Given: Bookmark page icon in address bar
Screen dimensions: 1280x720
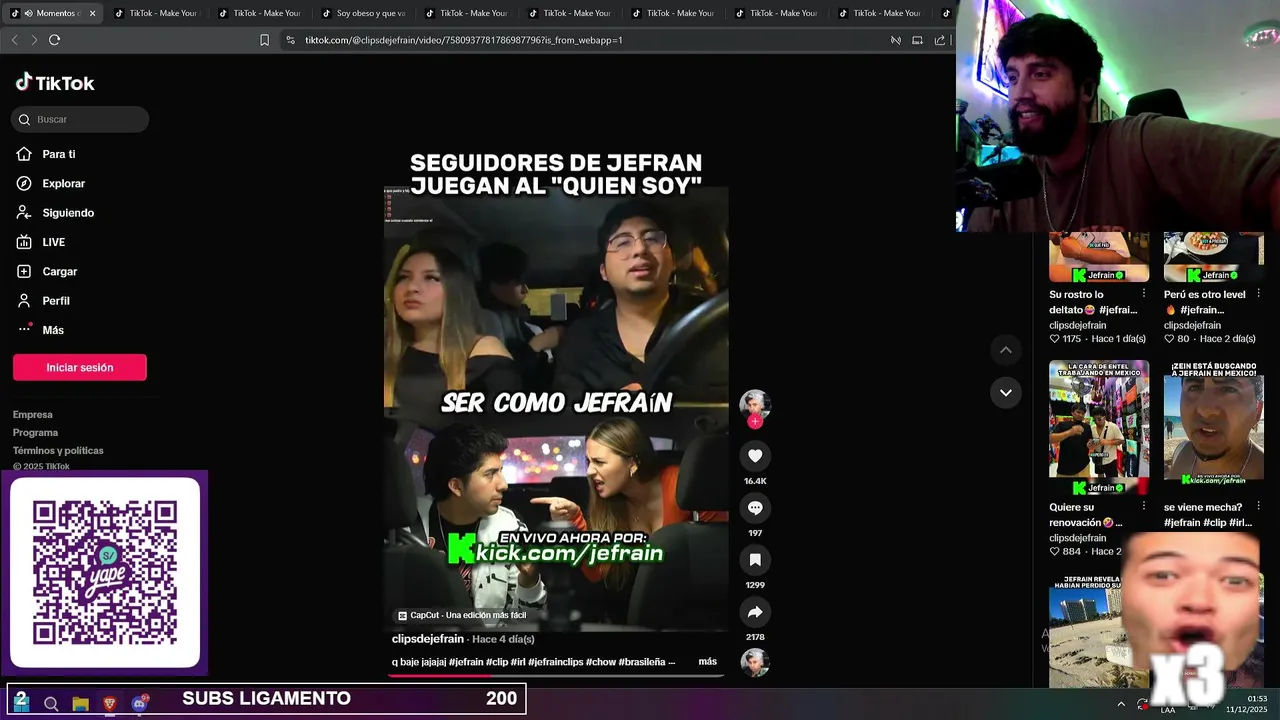Looking at the screenshot, I should click(x=264, y=40).
